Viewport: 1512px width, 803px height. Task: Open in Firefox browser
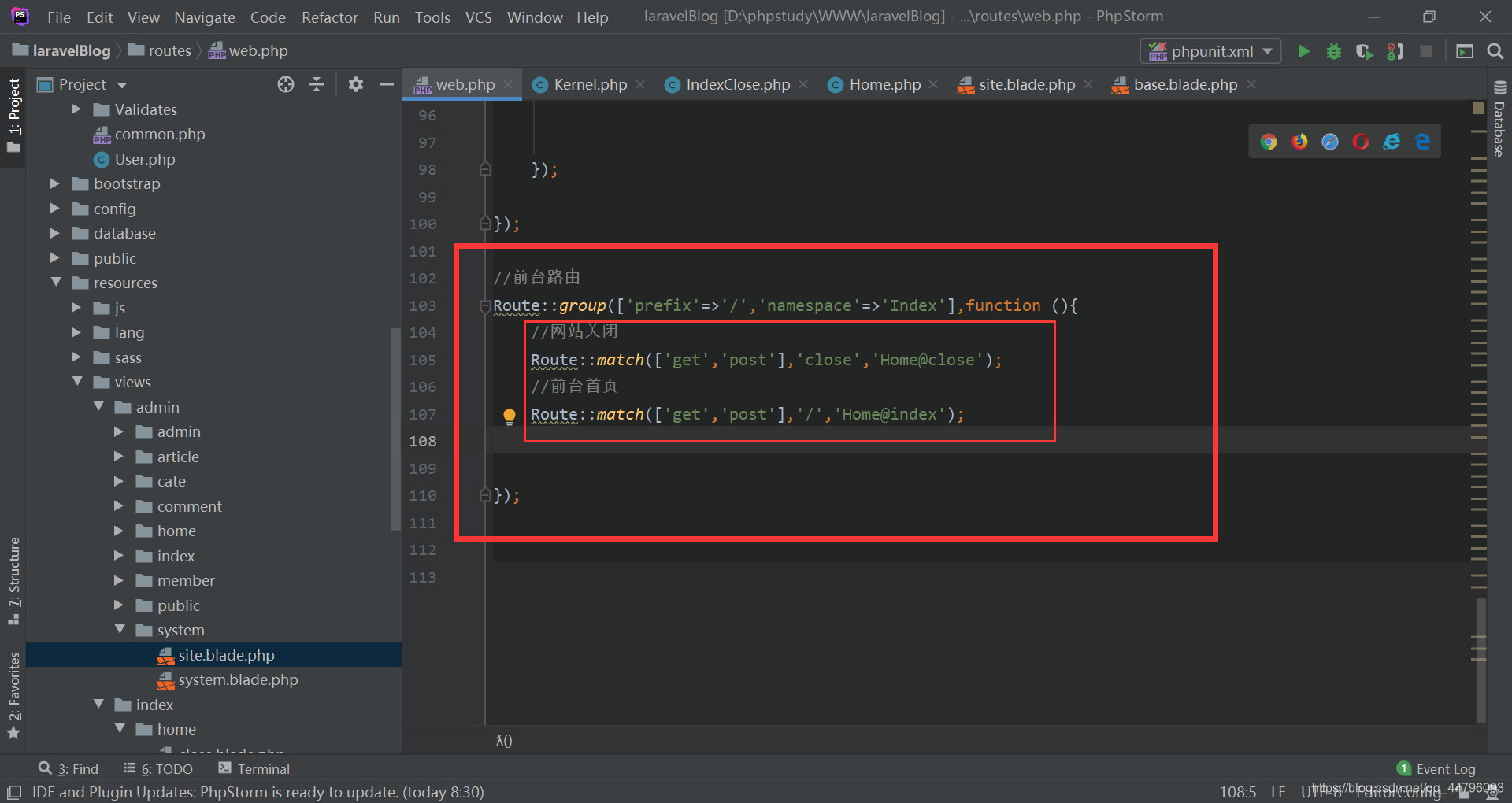pos(1299,142)
